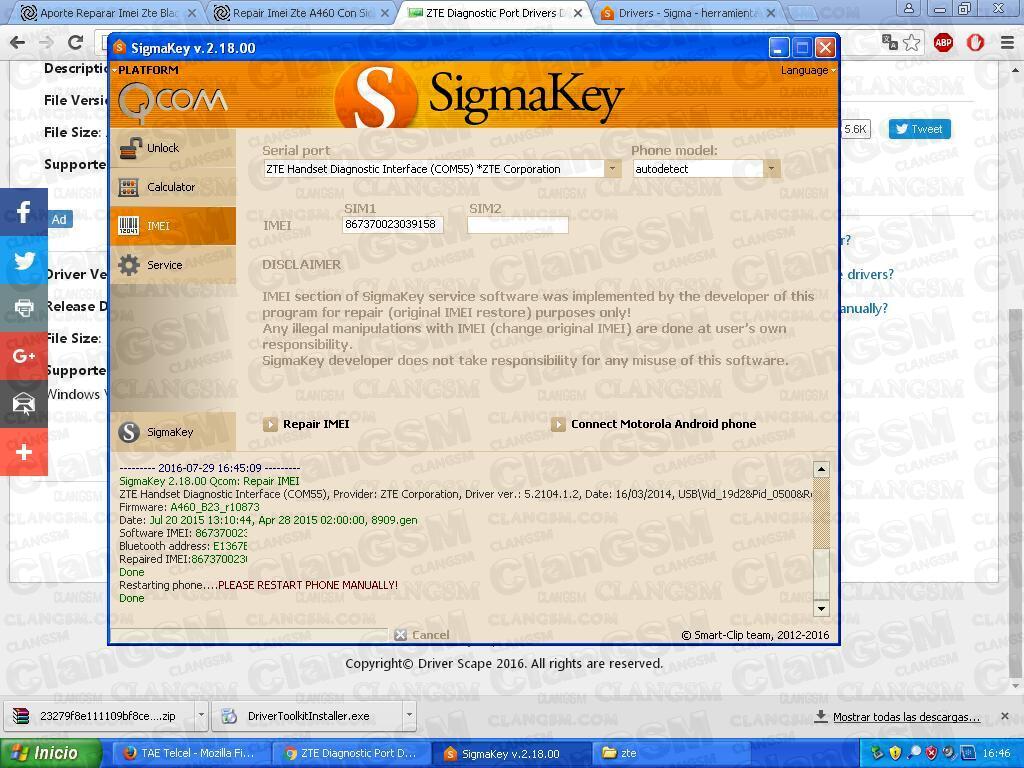
Task: Close the browser downloads bar
Action: click(x=1005, y=716)
